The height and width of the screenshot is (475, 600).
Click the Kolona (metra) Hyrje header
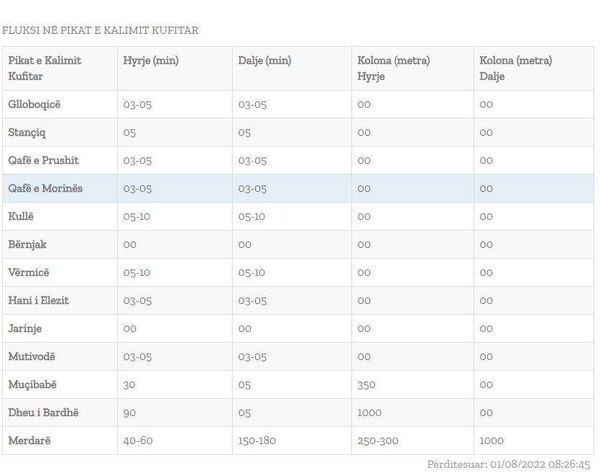pyautogui.click(x=393, y=68)
